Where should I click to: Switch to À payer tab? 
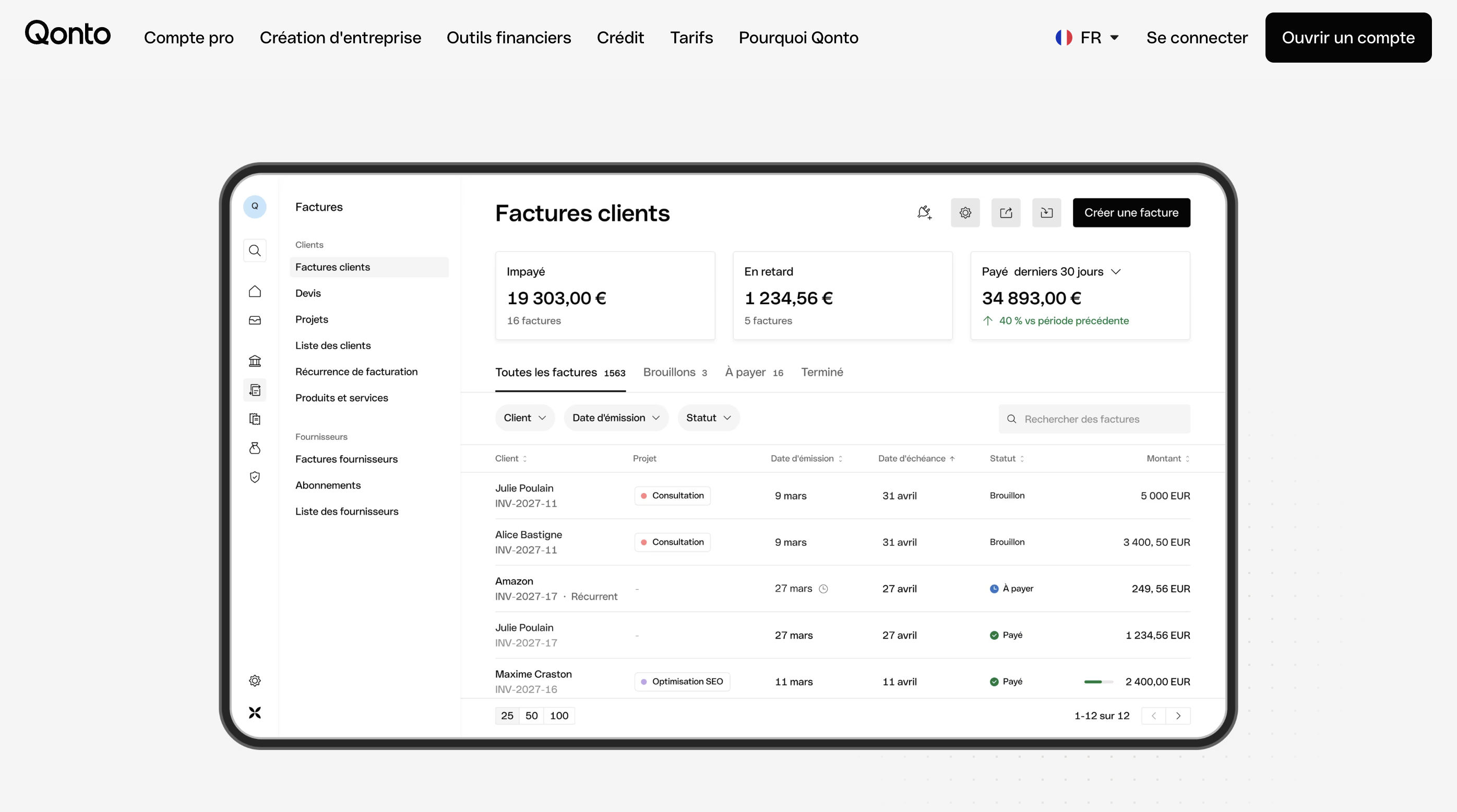point(754,373)
